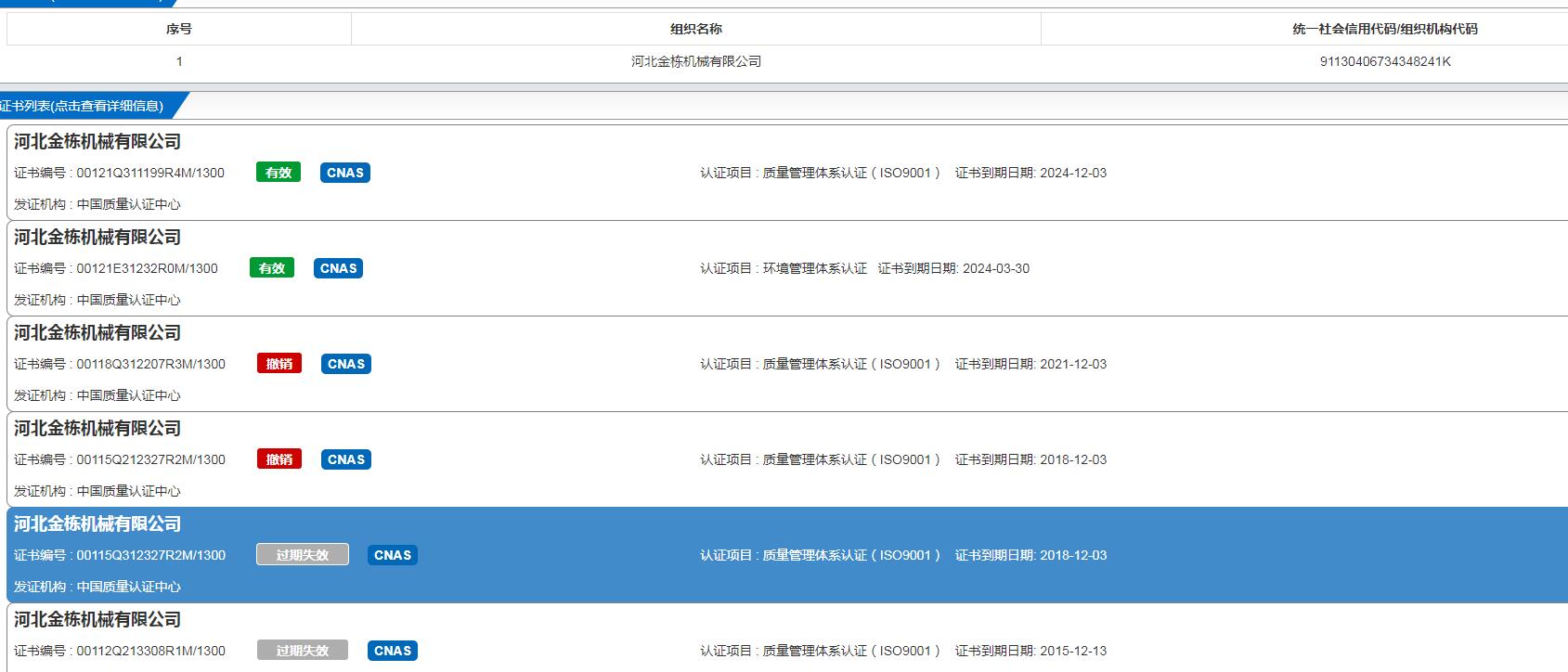Click the row number 1 cell
The height and width of the screenshot is (672, 1568).
(x=179, y=61)
